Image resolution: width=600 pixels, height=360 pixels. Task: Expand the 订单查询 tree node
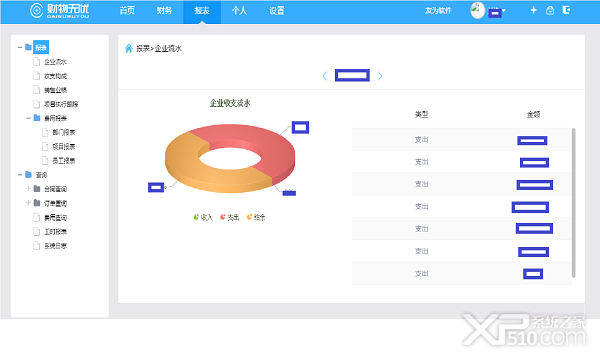[x=28, y=203]
